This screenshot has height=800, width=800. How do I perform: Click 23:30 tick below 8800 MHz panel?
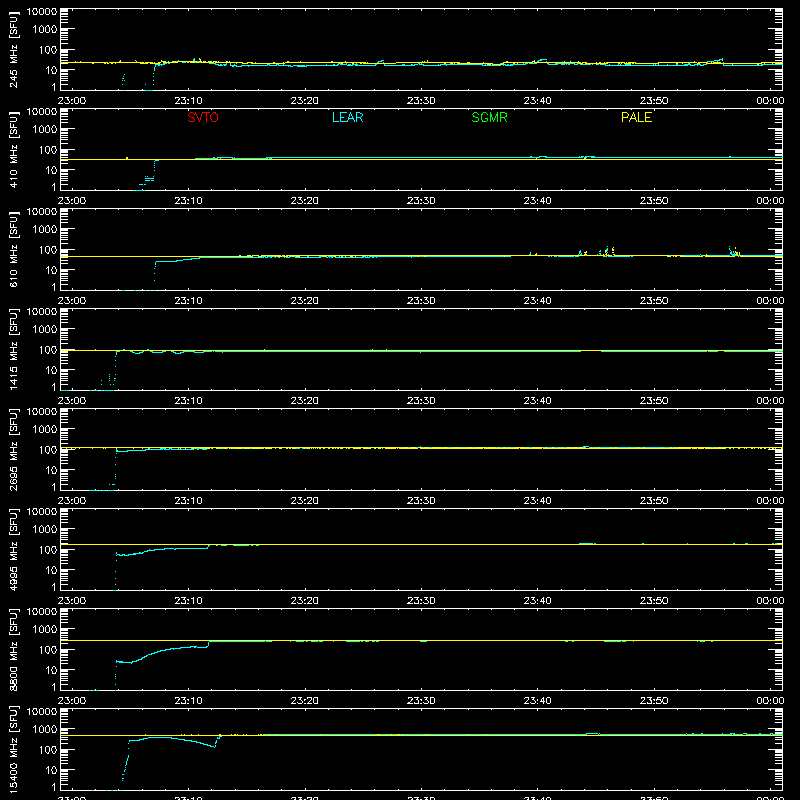pos(421,701)
